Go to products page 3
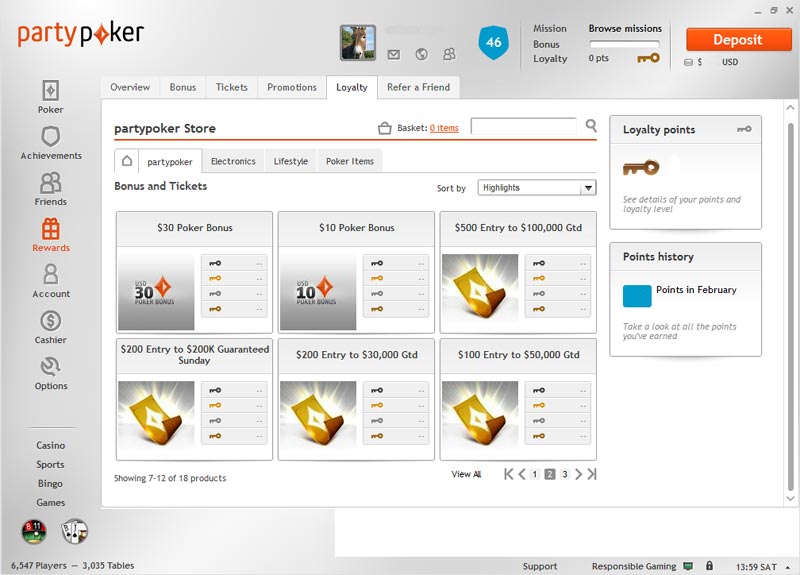The height and width of the screenshot is (575, 800). [x=564, y=474]
